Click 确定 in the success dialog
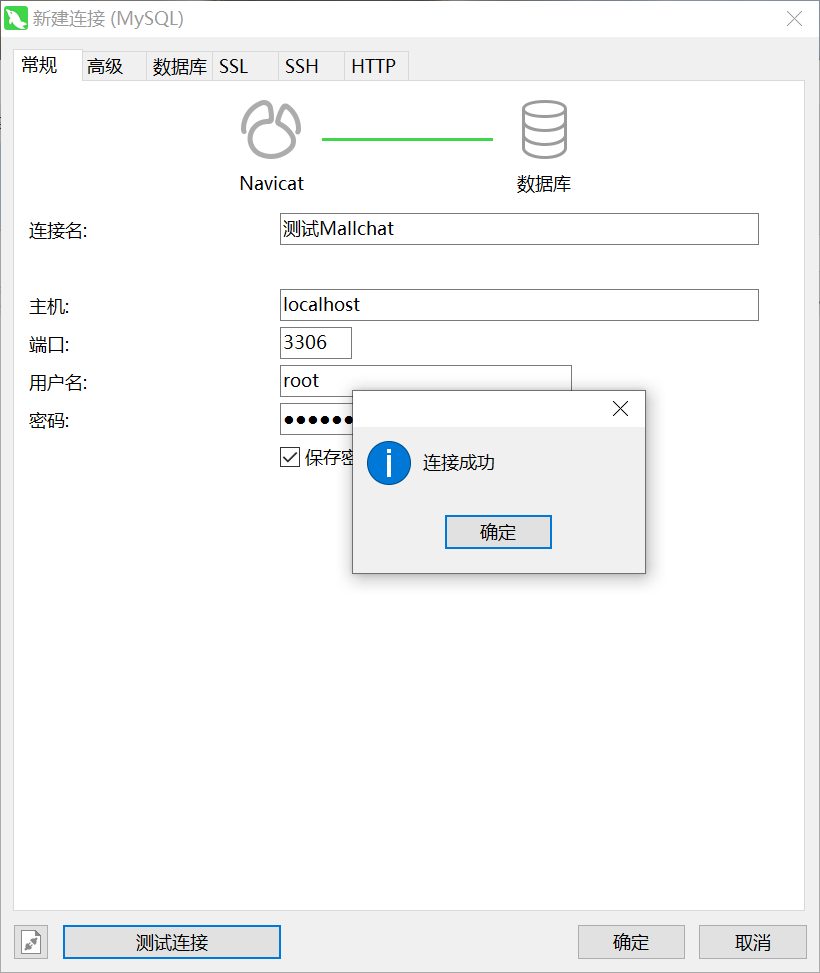 pyautogui.click(x=498, y=531)
